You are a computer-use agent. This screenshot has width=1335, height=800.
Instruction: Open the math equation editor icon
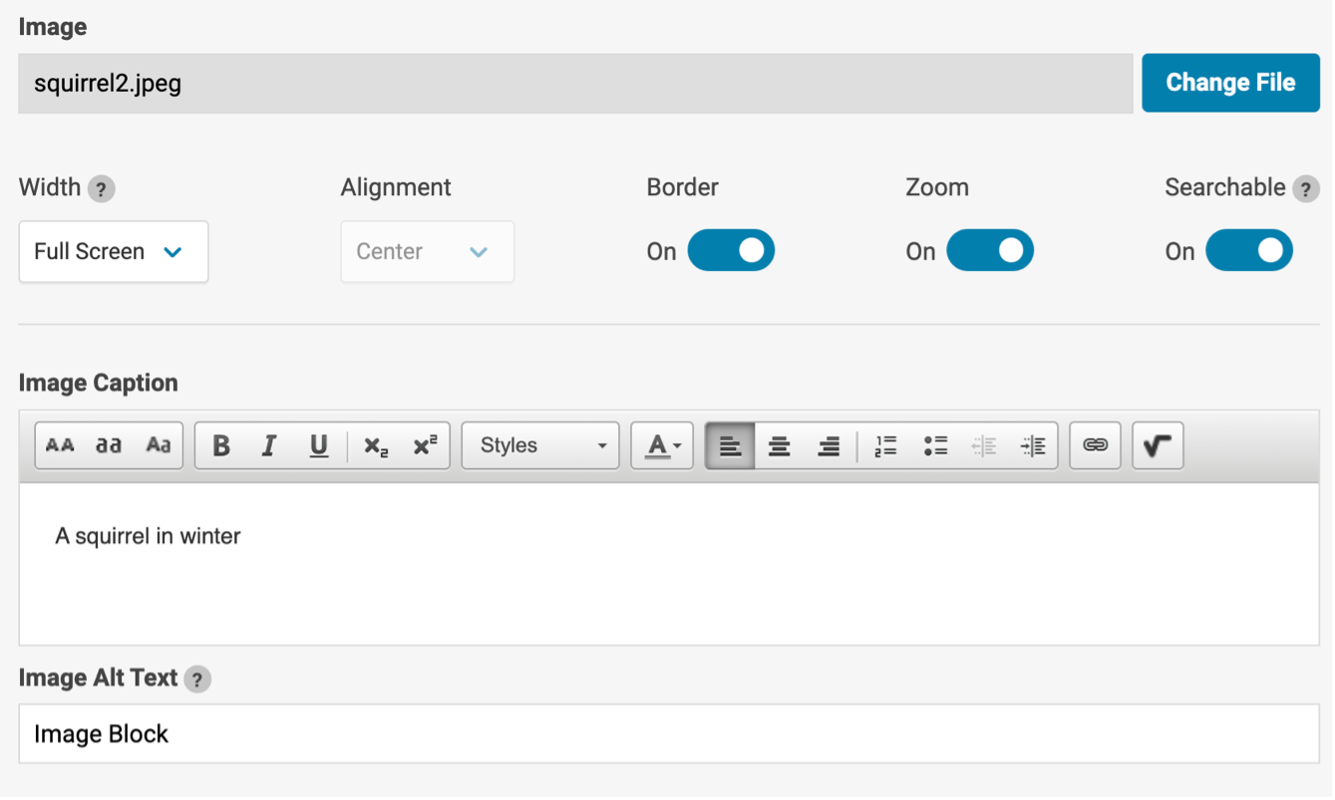click(x=1157, y=446)
